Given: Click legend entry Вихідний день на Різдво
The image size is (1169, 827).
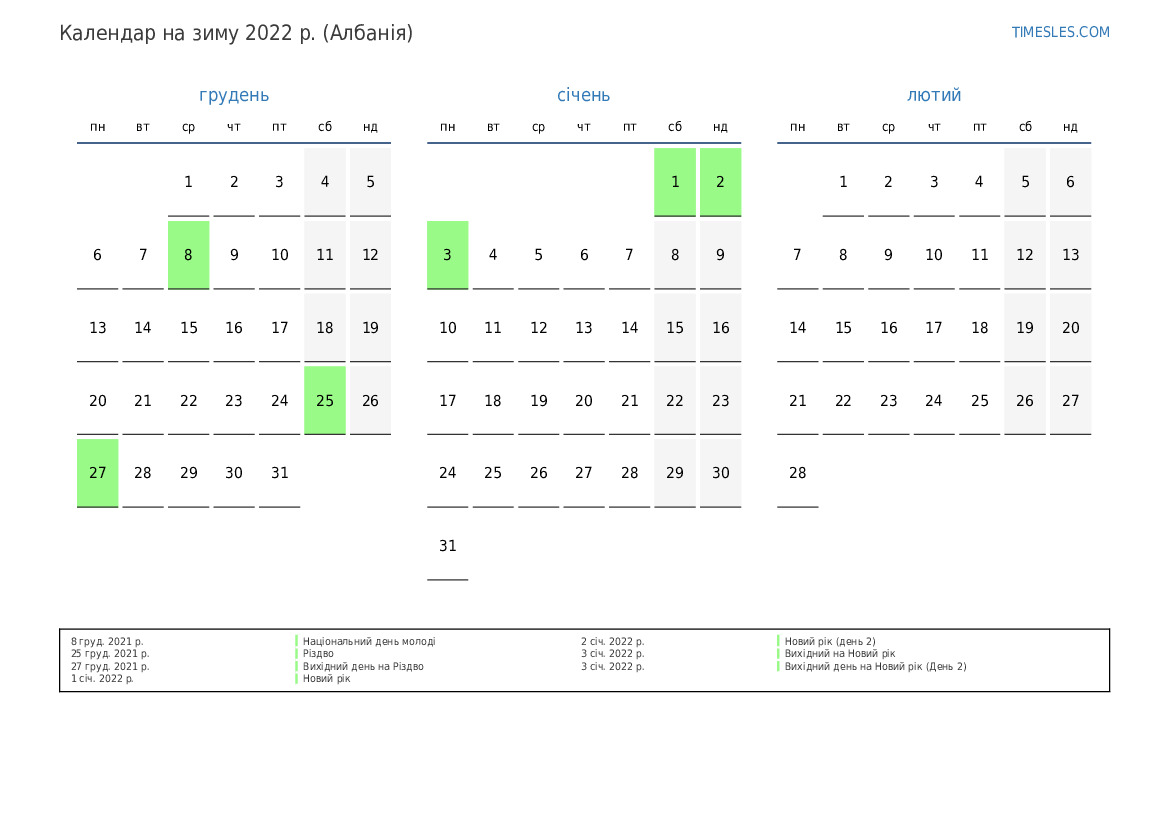Looking at the screenshot, I should pos(363,666).
